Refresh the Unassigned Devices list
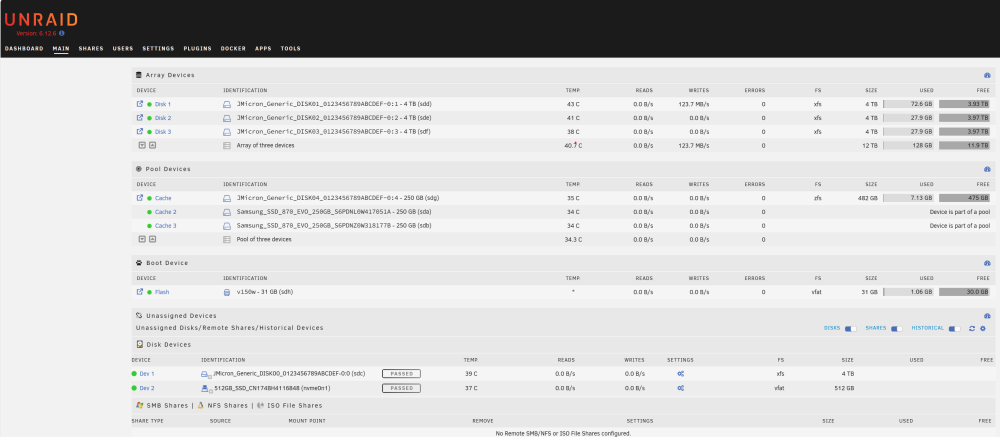Screen dimensions: 1000x437 click(x=972, y=329)
